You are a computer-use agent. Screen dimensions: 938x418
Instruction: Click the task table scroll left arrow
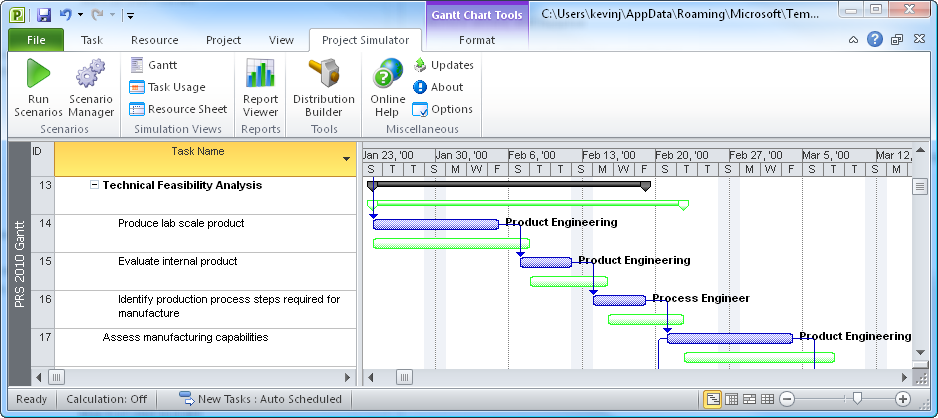[39, 377]
